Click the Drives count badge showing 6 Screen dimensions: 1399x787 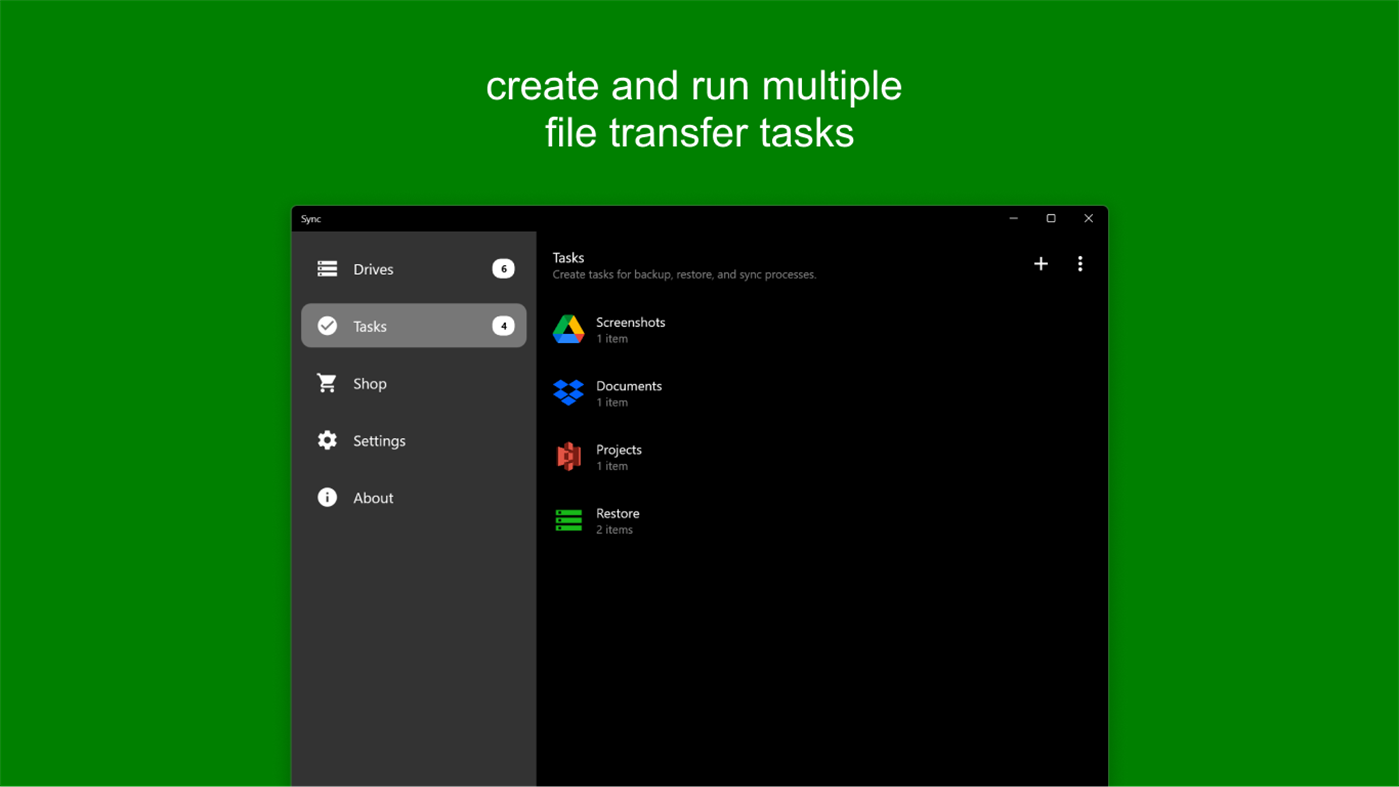(503, 268)
